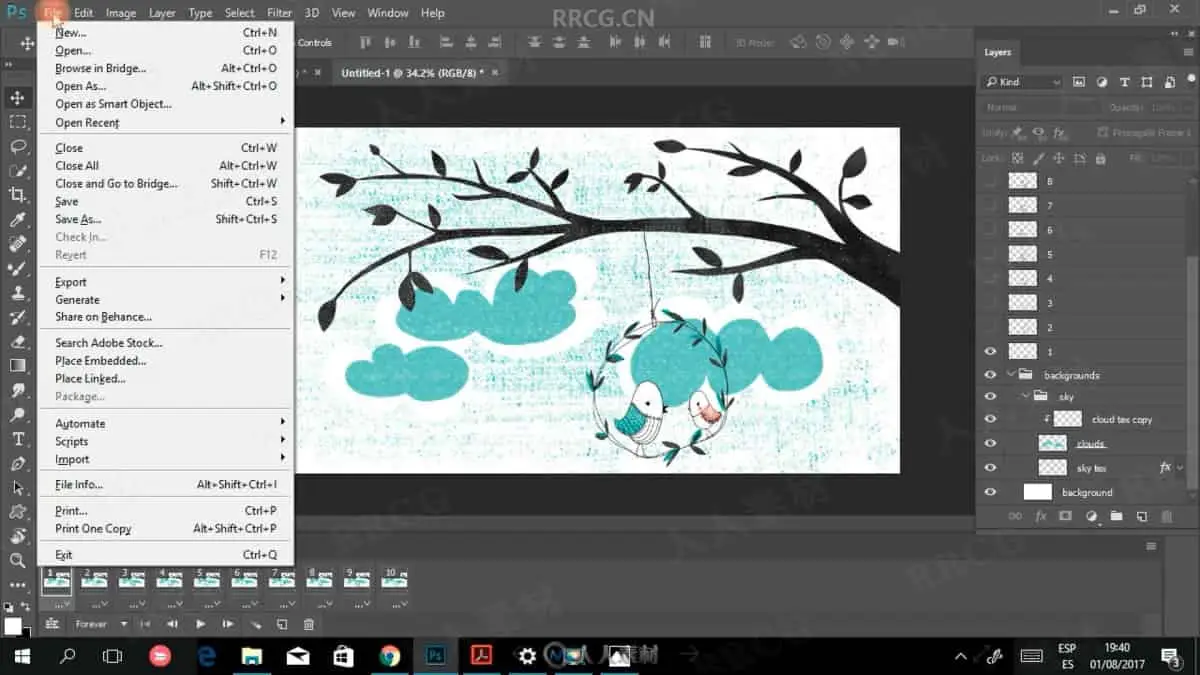Play the frame animation
1200x675 pixels.
[200, 624]
